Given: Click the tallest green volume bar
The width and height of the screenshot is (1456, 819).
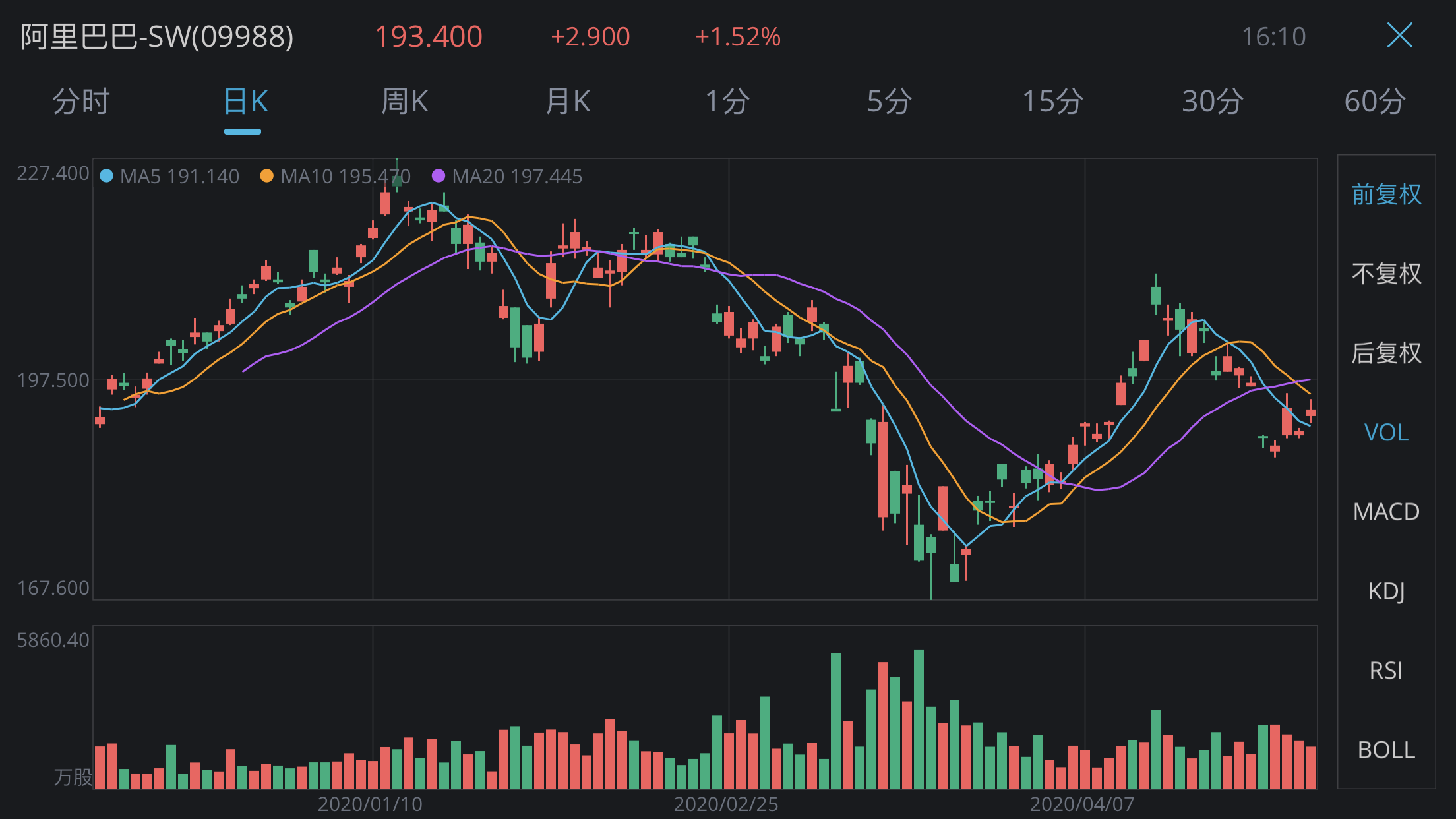Looking at the screenshot, I should pos(919,719).
